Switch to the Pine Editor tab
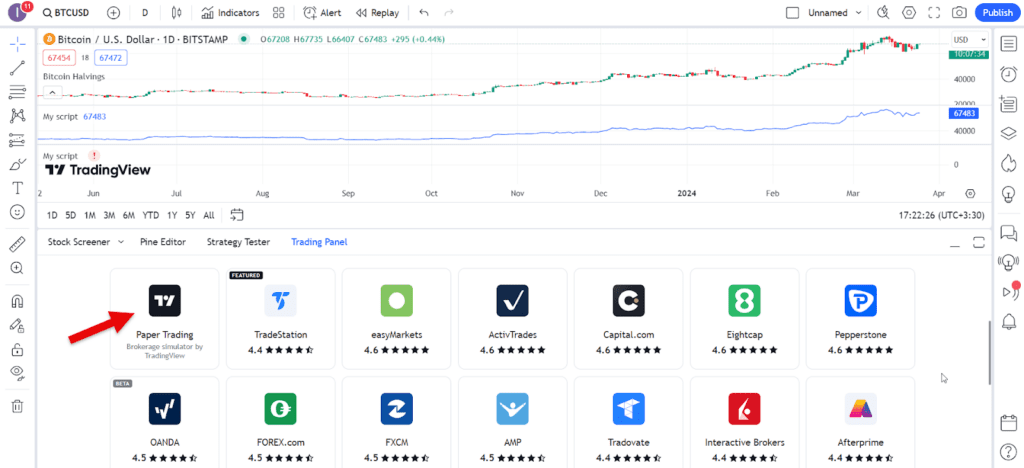The image size is (1024, 468). [162, 242]
